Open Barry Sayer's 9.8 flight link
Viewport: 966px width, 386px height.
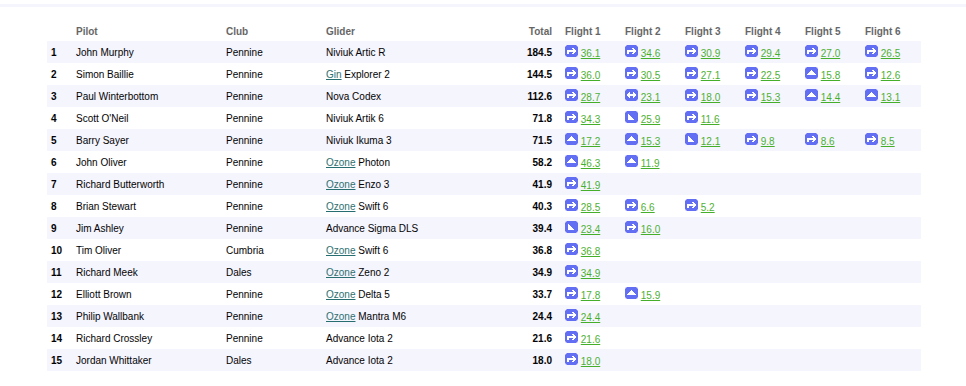pos(768,142)
